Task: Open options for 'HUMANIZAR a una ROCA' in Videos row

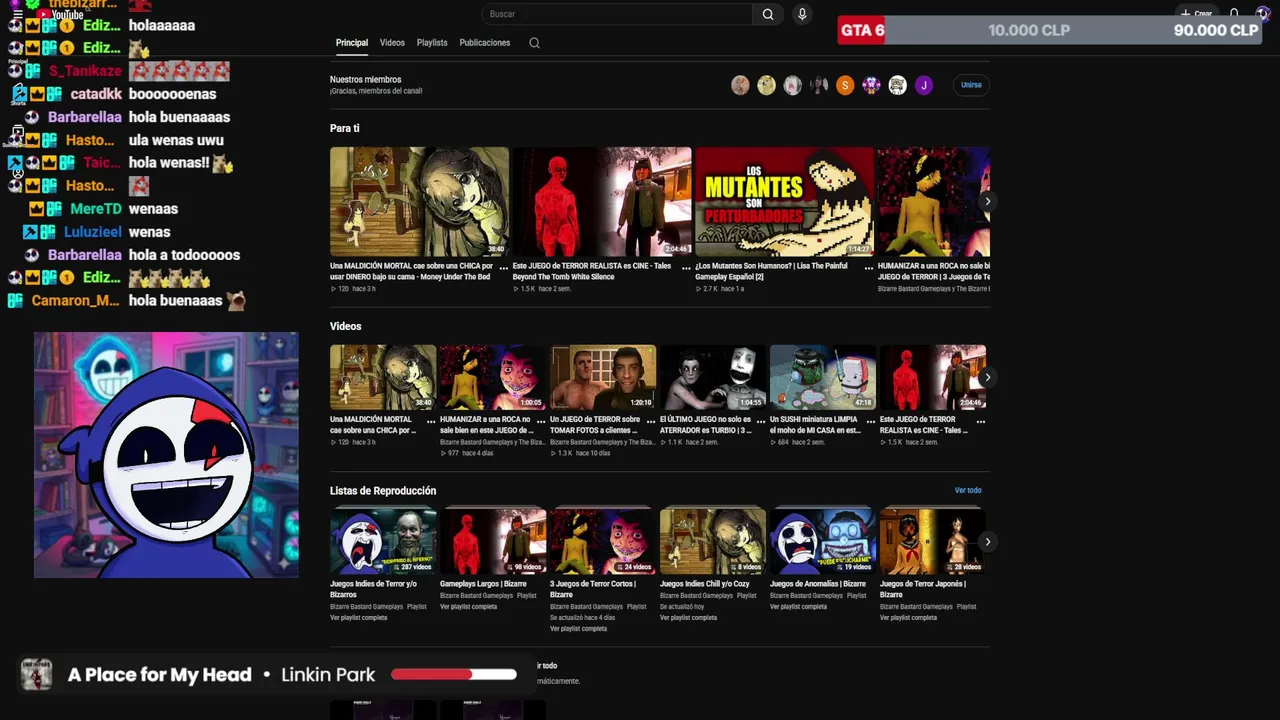Action: [541, 420]
